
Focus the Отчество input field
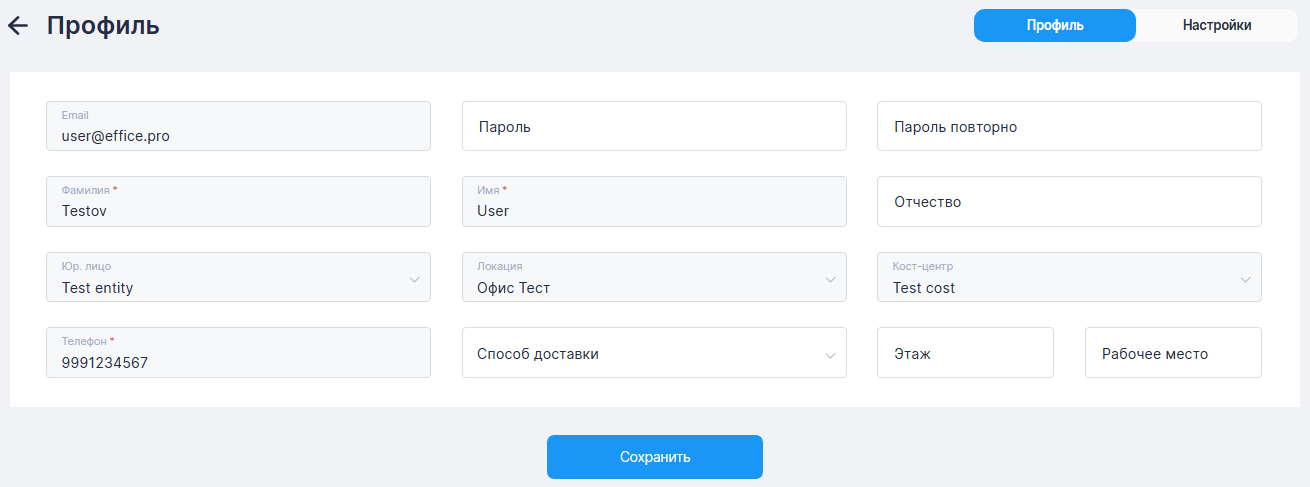(x=1069, y=202)
